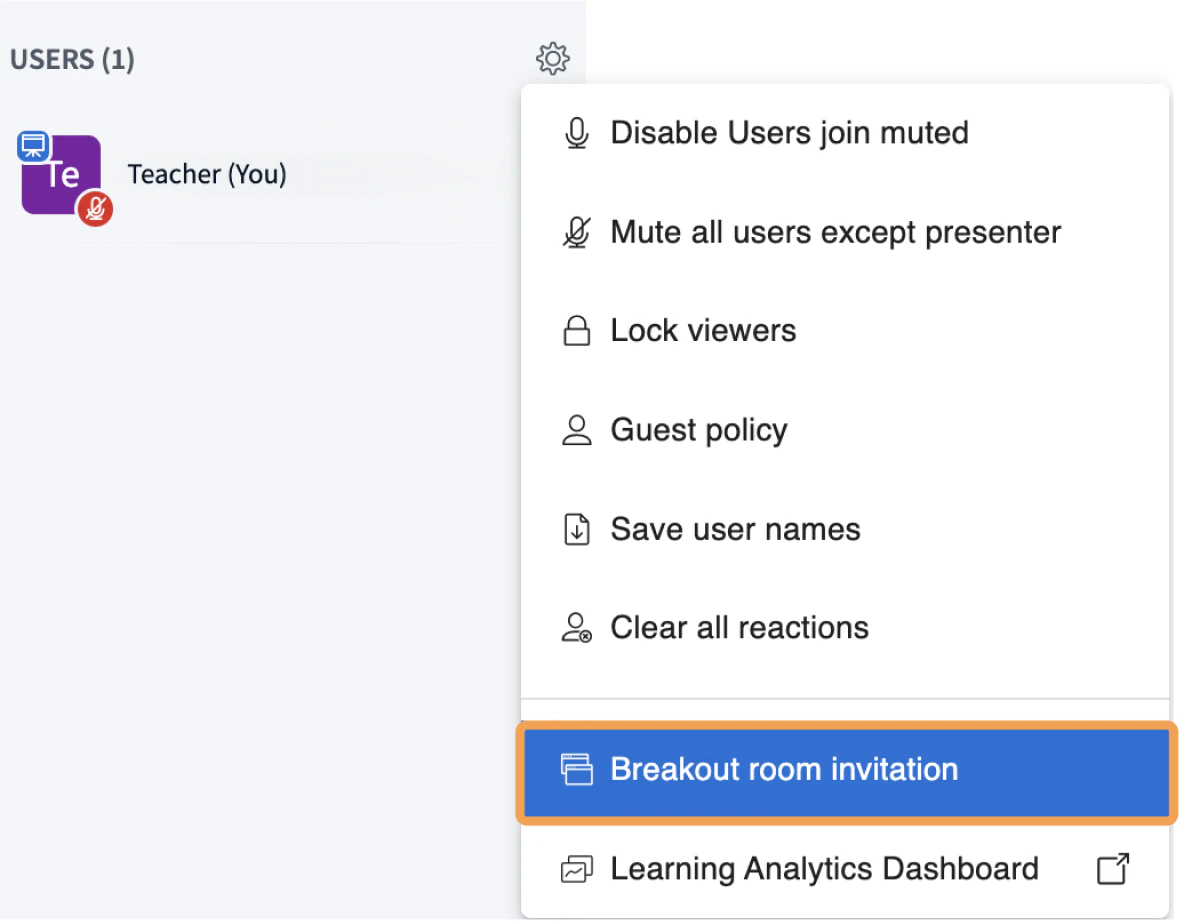The height and width of the screenshot is (924, 1184).
Task: Open Breakout room invitation
Action: 784,770
